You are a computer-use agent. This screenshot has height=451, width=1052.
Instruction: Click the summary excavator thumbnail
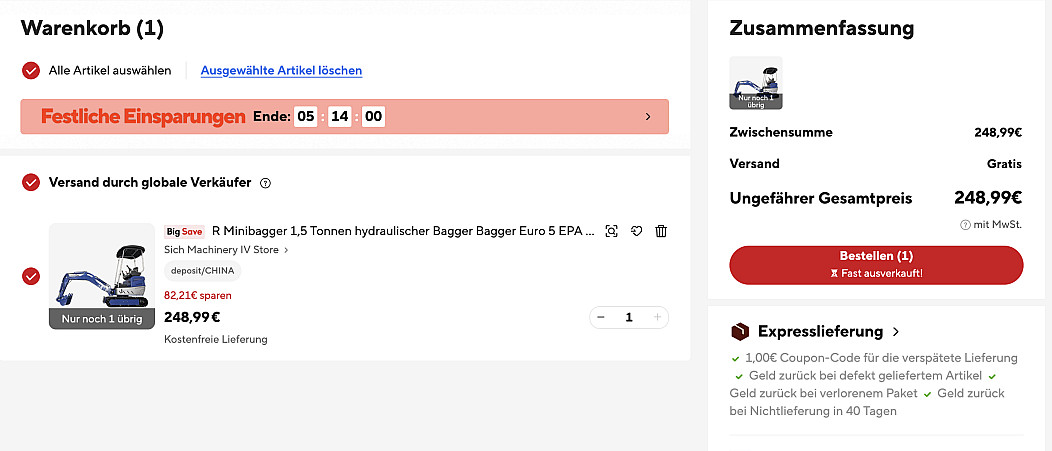[x=756, y=82]
